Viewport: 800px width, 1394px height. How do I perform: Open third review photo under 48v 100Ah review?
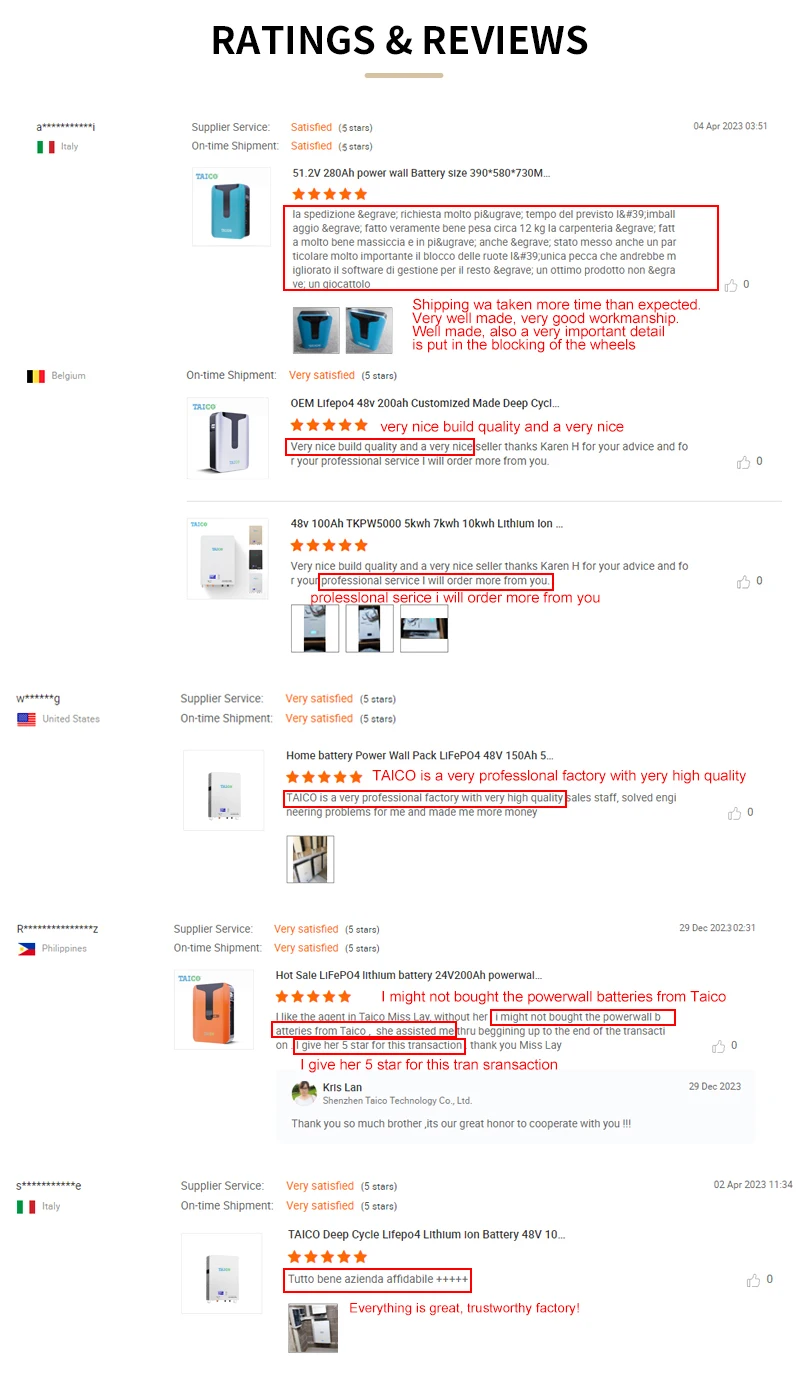pyautogui.click(x=424, y=629)
